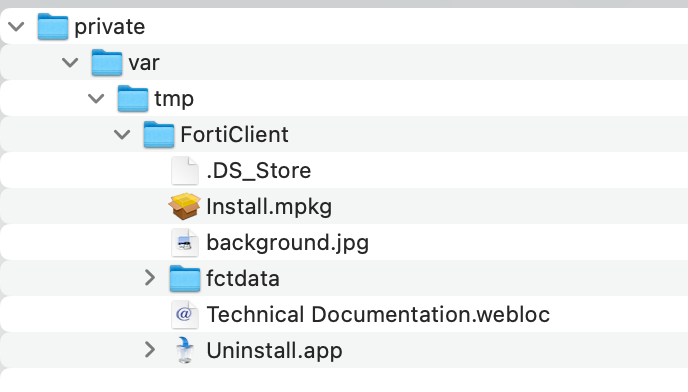Select the Install.mpkg file name
This screenshot has height=392, width=688.
coord(269,207)
